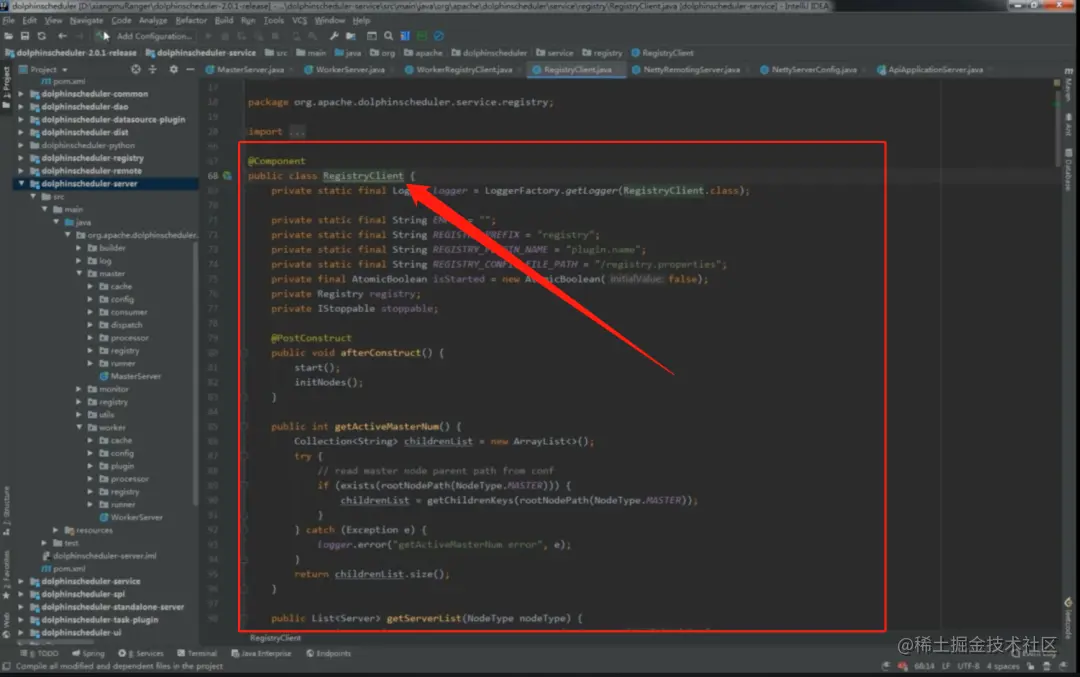
Task: Expand the resources folder
Action: pyautogui.click(x=56, y=530)
